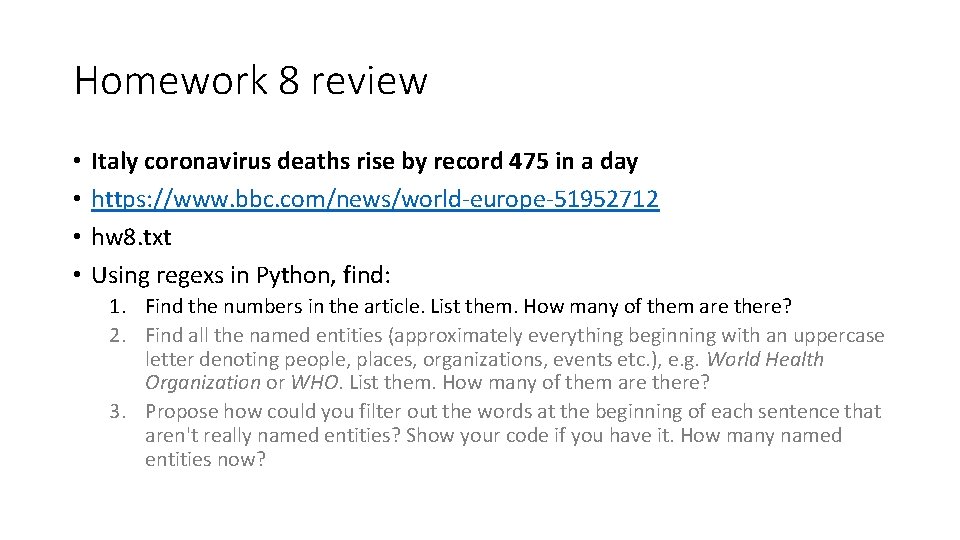The image size is (960, 540).
Task: Click the bullet before "Using regexs"
Action: click(77, 275)
